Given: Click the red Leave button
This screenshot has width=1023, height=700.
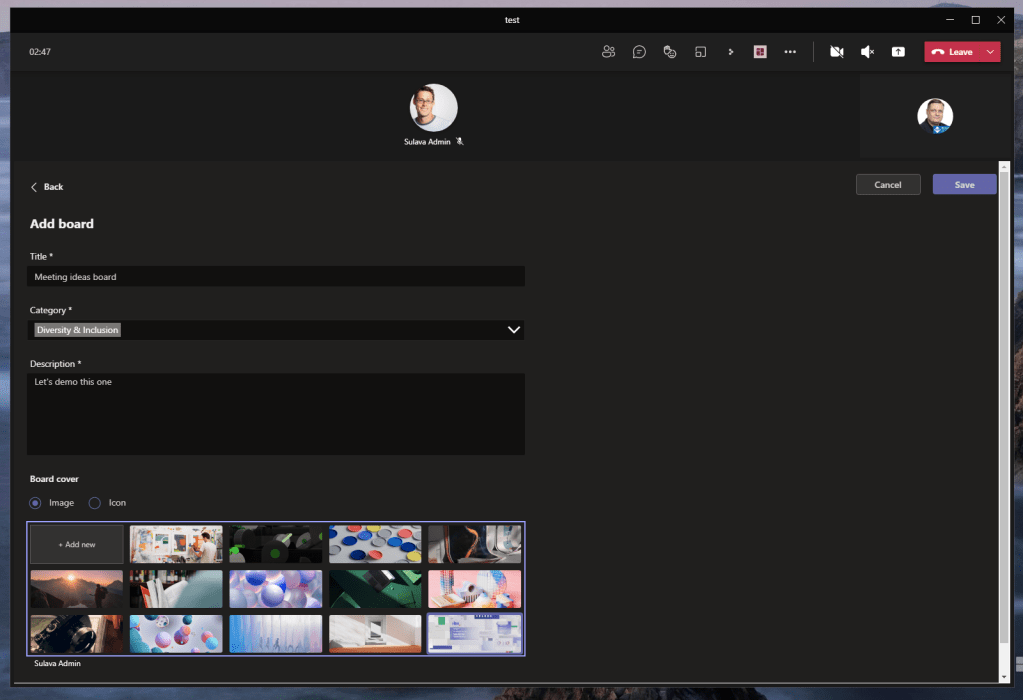Looking at the screenshot, I should coord(952,52).
